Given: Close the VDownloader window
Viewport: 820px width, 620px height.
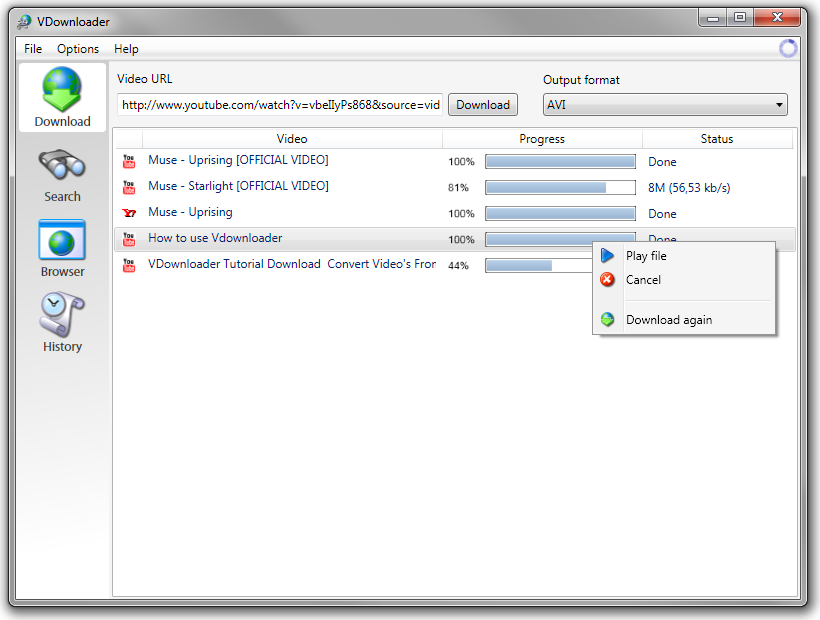Looking at the screenshot, I should coord(777,17).
